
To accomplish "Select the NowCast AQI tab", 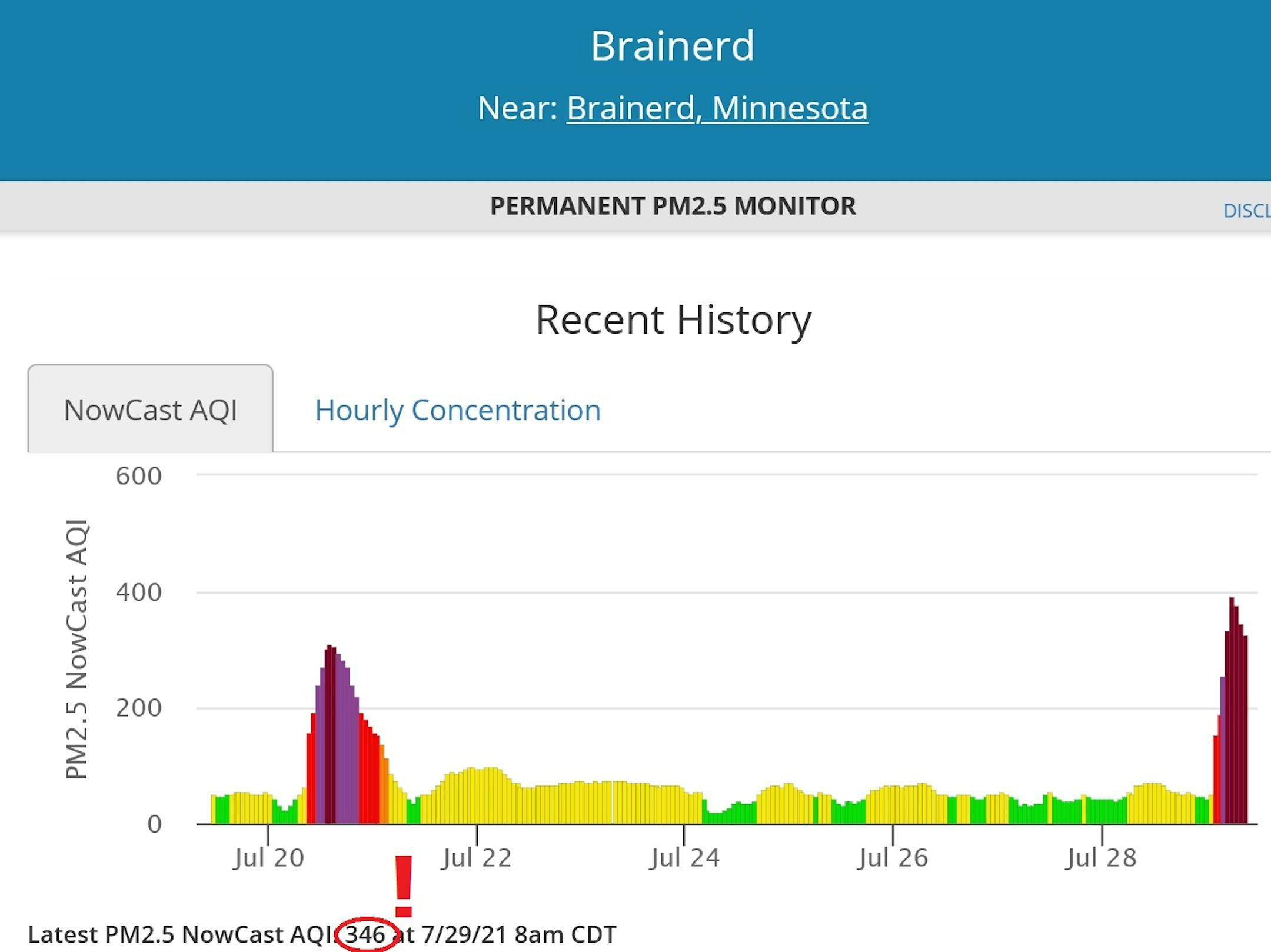I will coord(151,410).
